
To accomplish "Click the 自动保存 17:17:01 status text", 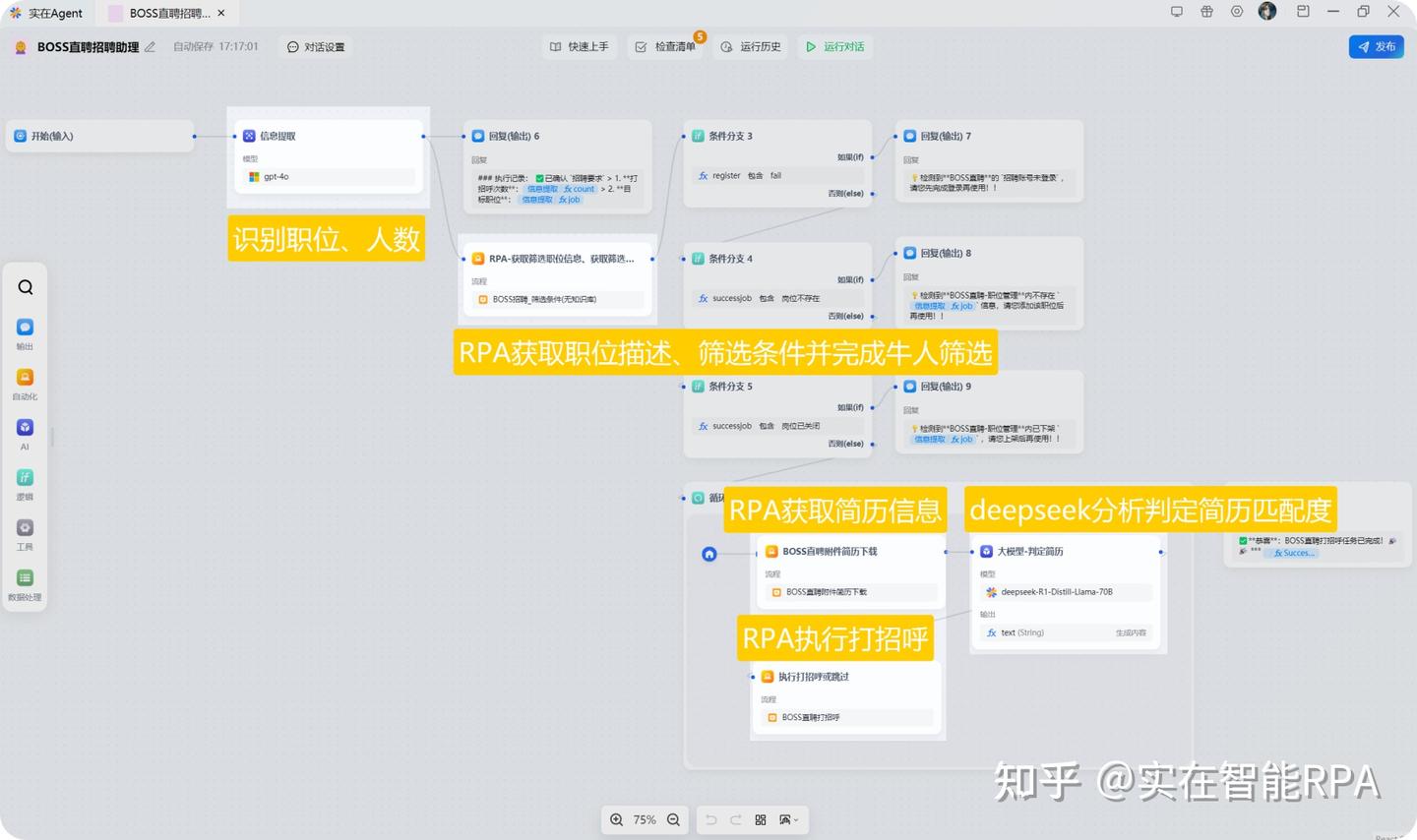I will click(x=216, y=46).
